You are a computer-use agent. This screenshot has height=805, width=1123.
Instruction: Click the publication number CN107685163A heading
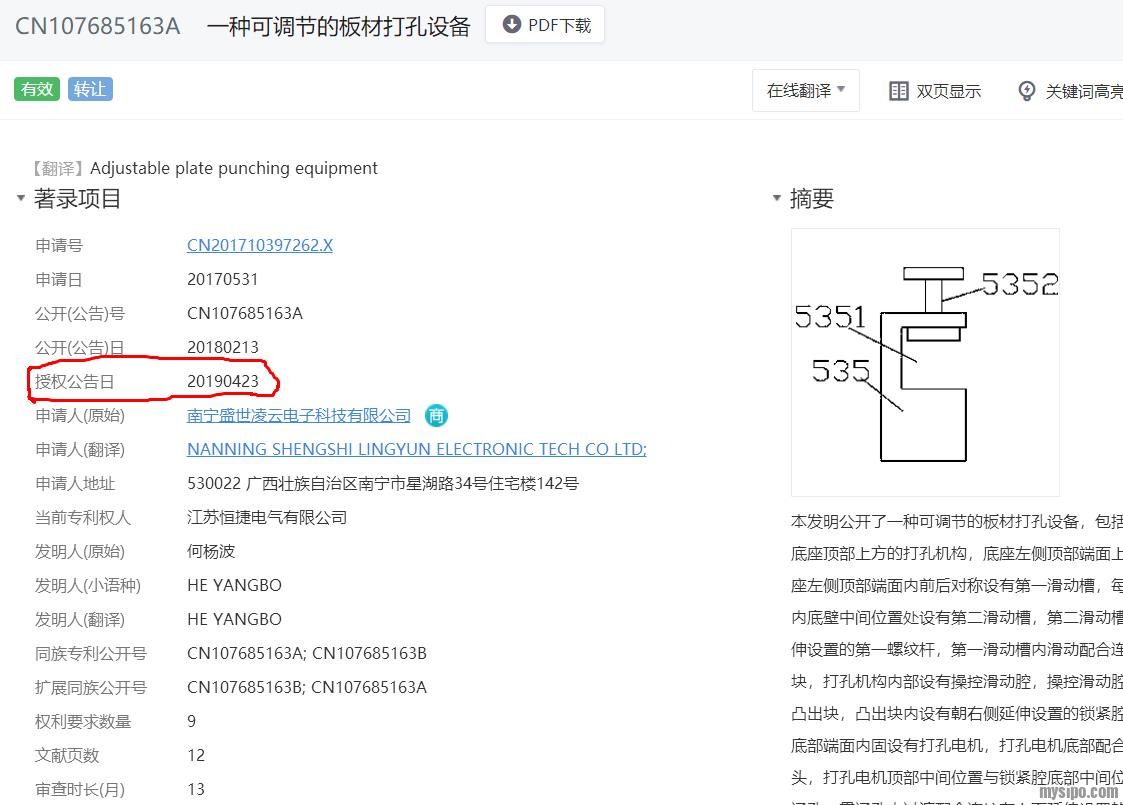97,26
